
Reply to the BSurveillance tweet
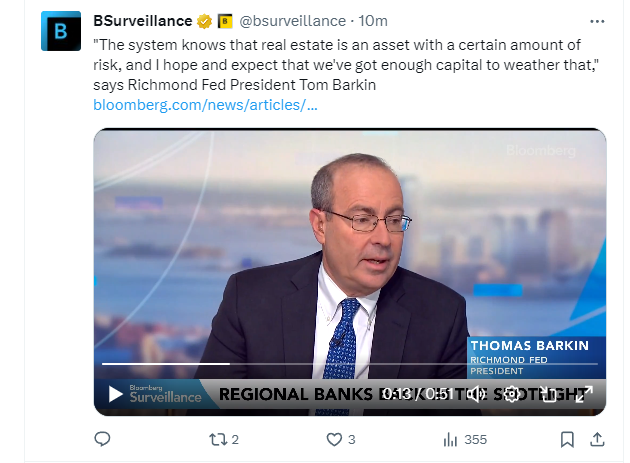pos(102,439)
